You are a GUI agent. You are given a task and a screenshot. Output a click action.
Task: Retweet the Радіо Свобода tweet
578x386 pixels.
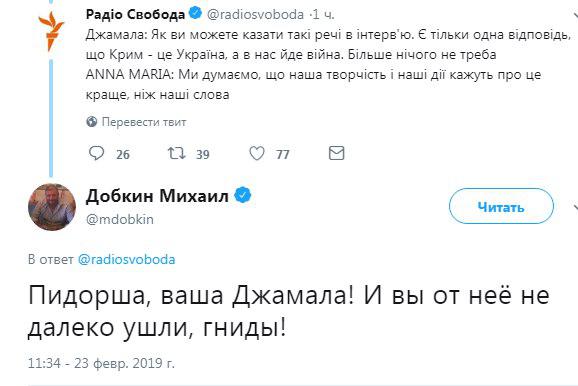pyautogui.click(x=177, y=153)
